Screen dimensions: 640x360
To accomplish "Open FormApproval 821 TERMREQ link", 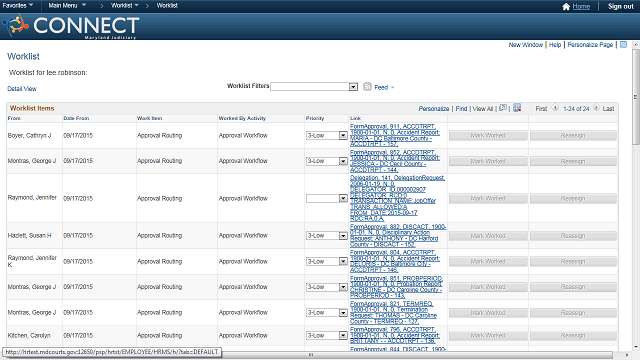I will pyautogui.click(x=393, y=313).
